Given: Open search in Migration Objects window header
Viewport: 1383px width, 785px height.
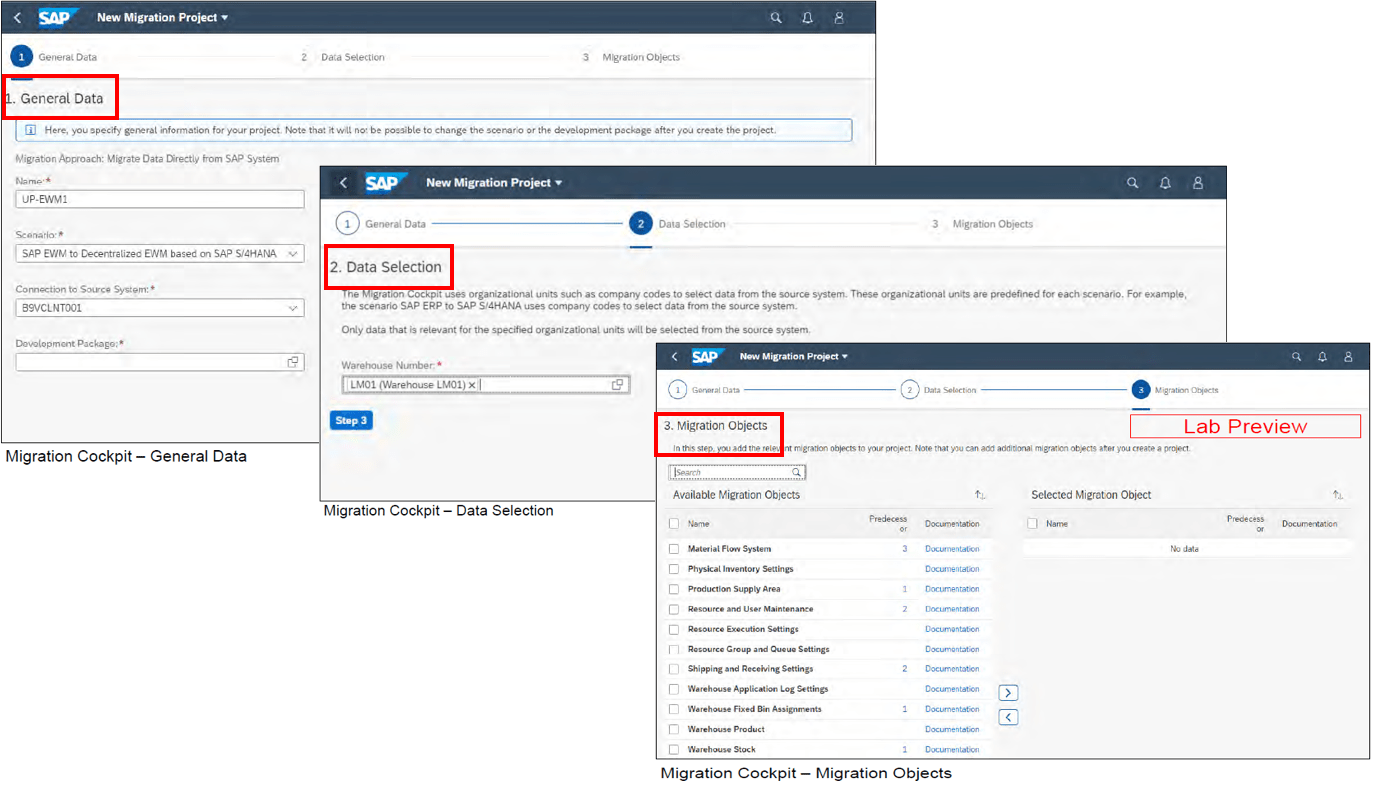Looking at the screenshot, I should [1296, 356].
